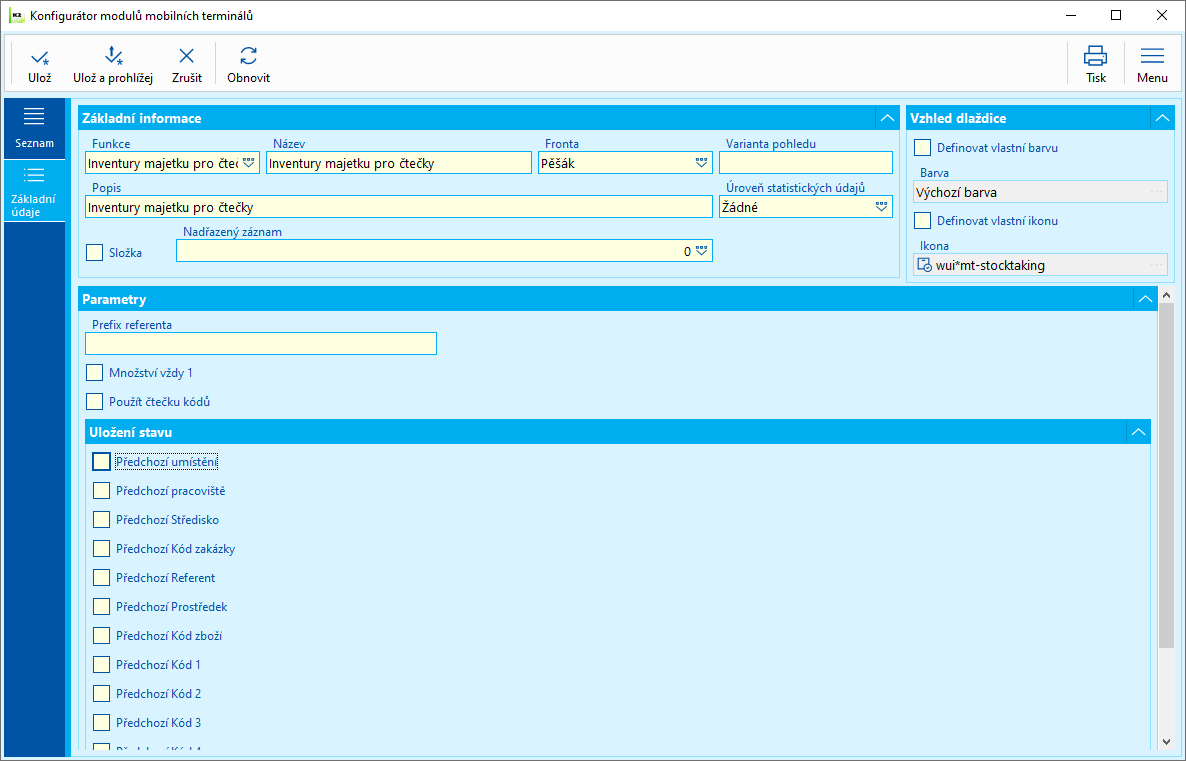The width and height of the screenshot is (1186, 761).
Task: Click the Tisk printer icon
Action: (1095, 56)
